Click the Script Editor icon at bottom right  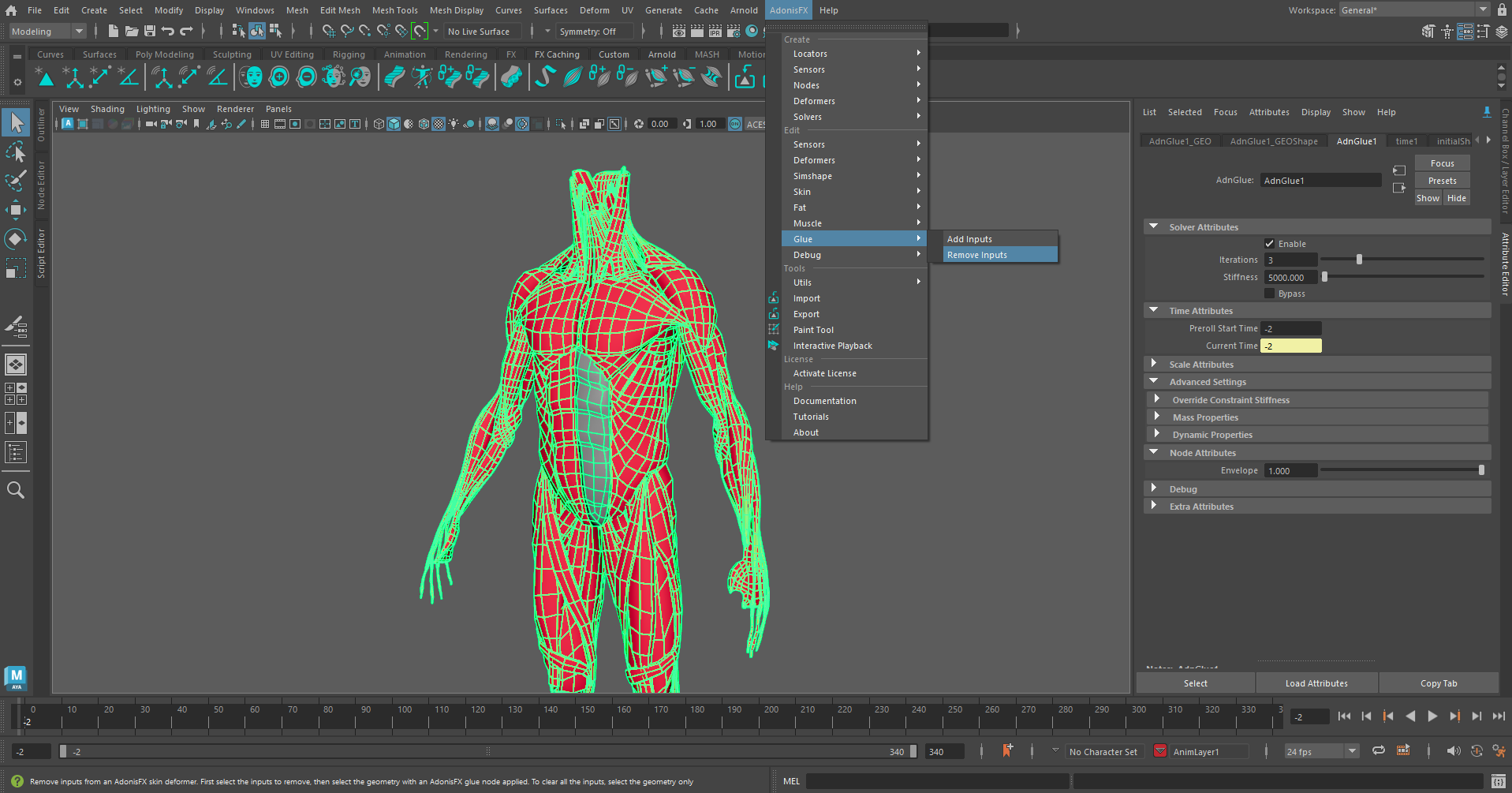coord(1499,781)
